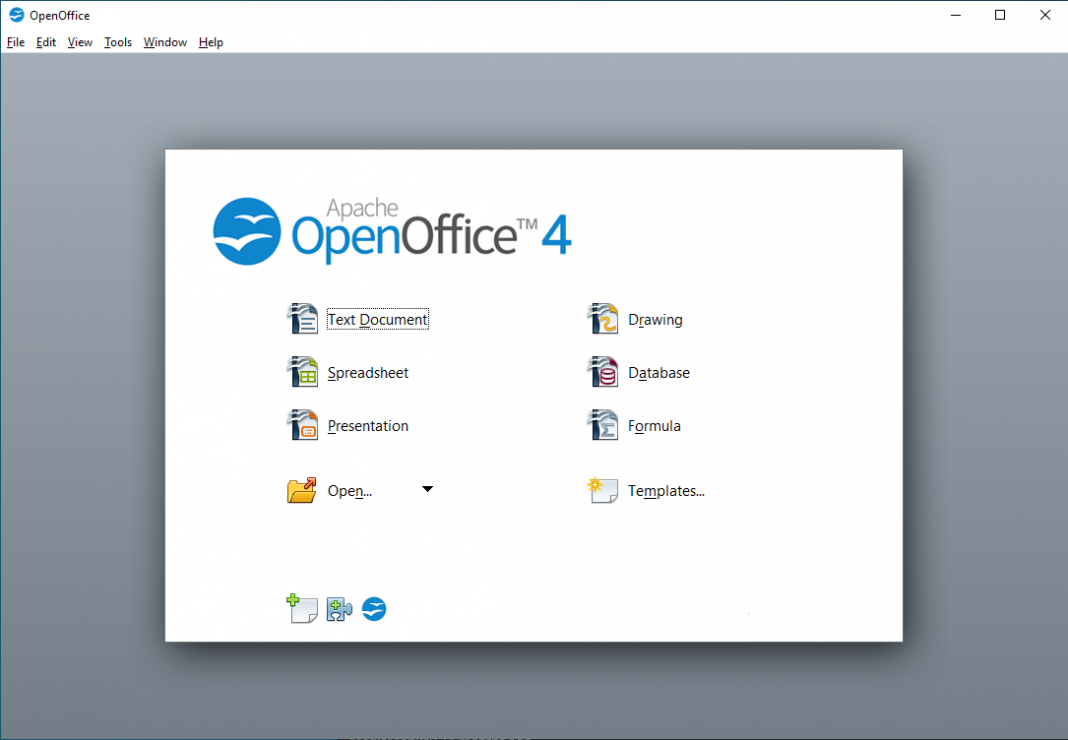Create a new Text Document
Viewport: 1068px width, 740px height.
pos(377,318)
